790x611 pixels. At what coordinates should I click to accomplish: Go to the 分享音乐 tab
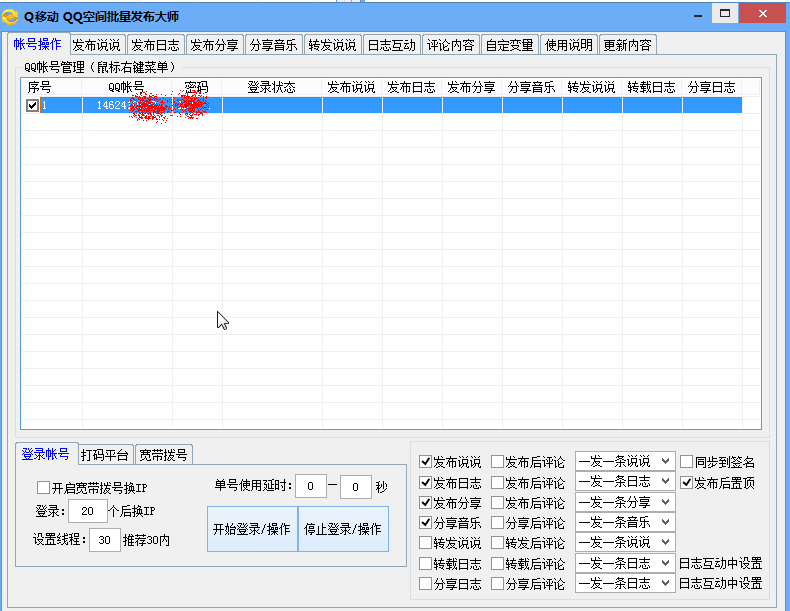click(274, 45)
